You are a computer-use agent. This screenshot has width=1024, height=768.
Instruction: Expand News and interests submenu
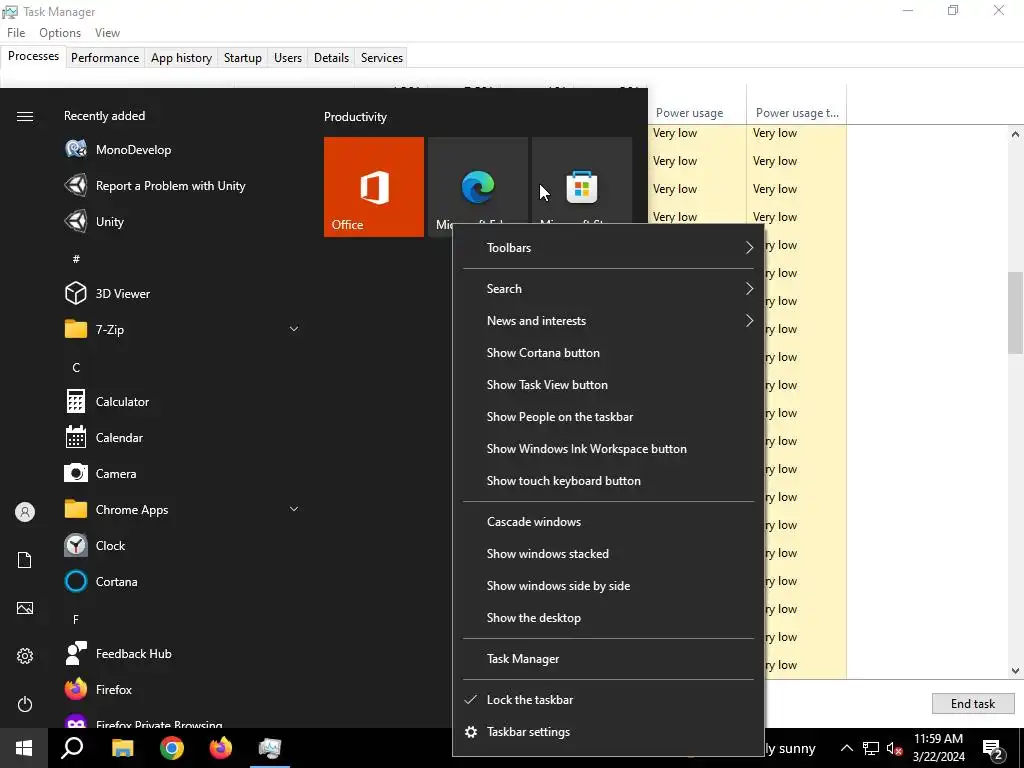(x=608, y=321)
